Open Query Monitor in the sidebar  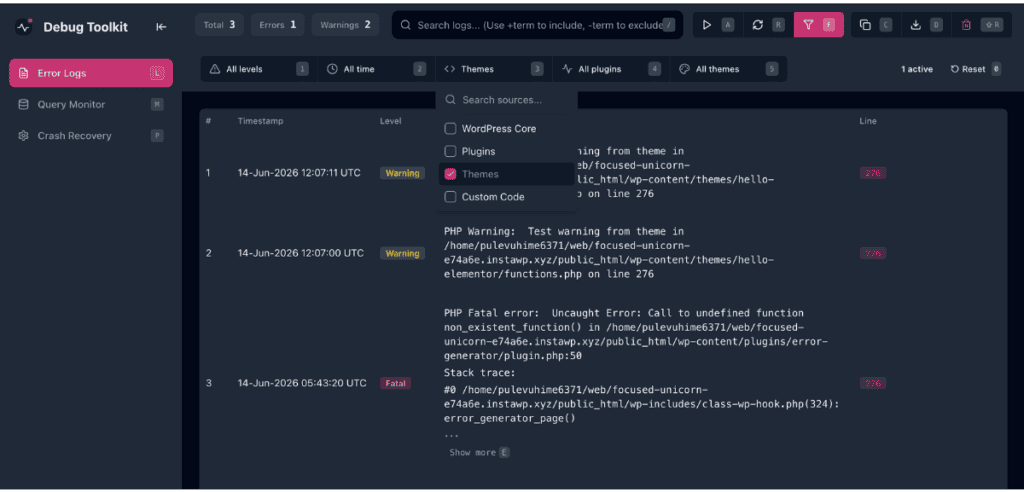91,105
